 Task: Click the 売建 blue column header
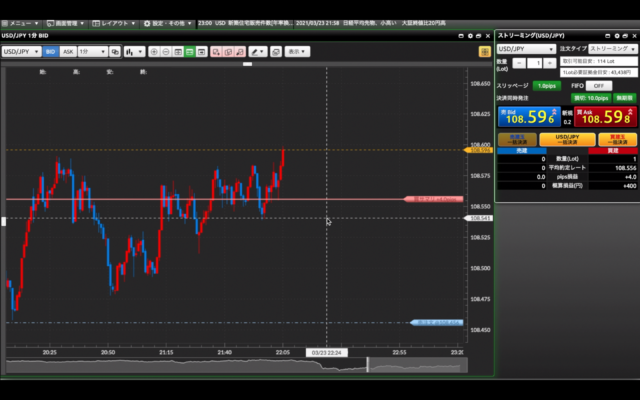click(522, 151)
